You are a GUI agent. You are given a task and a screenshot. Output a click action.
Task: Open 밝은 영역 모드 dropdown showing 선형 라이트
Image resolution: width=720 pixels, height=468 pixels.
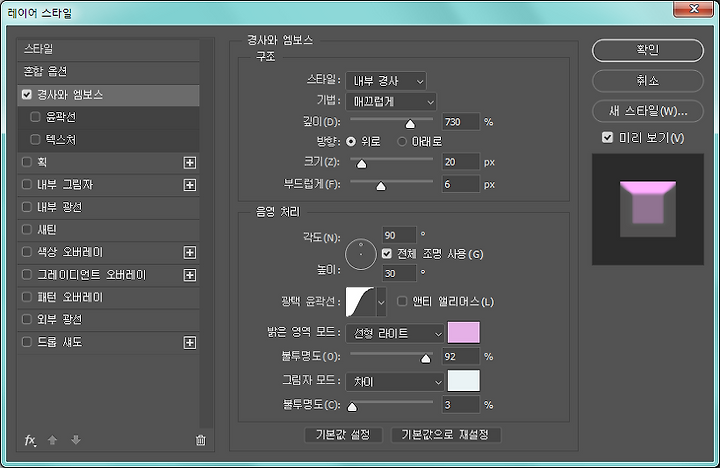pyautogui.click(x=395, y=333)
